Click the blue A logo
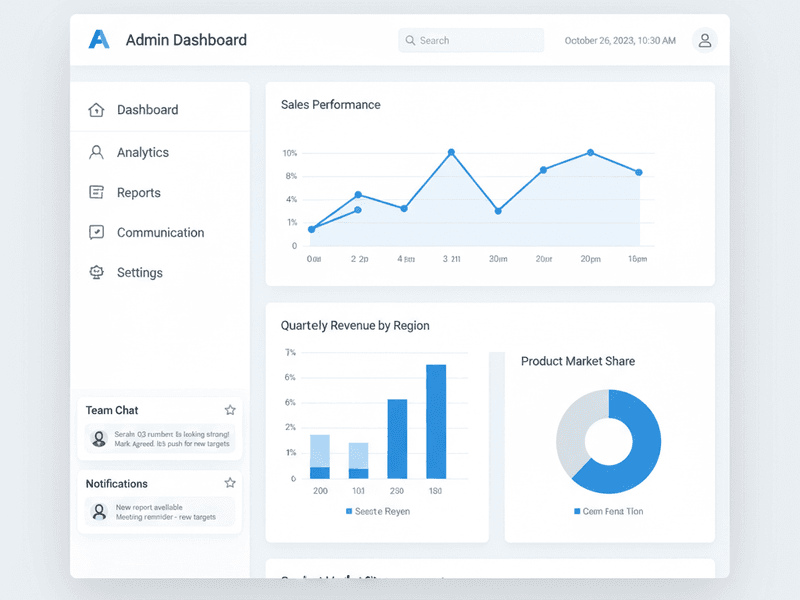The image size is (800, 600). (99, 39)
